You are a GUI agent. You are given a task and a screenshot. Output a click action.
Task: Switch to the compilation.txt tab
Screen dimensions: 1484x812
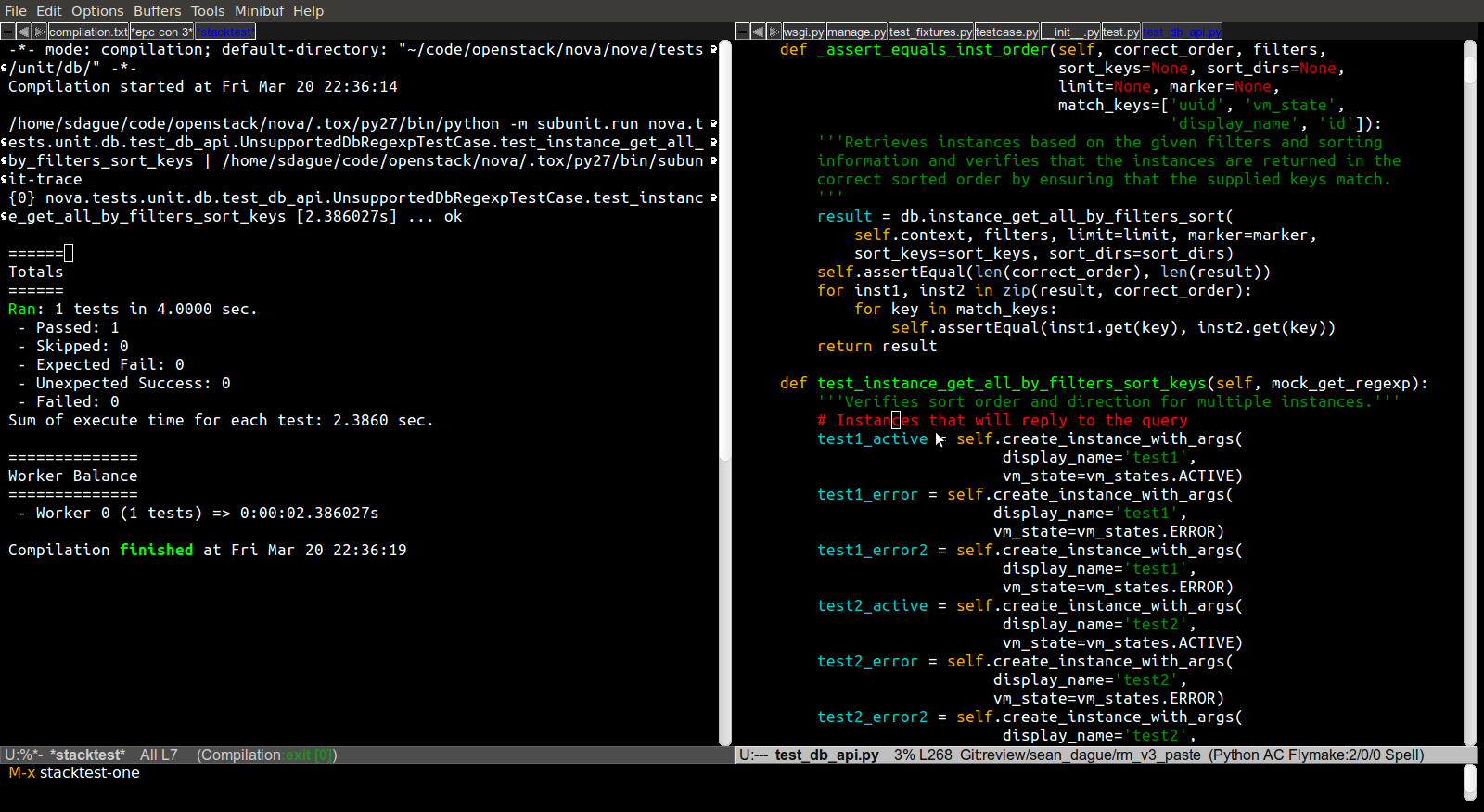click(88, 32)
